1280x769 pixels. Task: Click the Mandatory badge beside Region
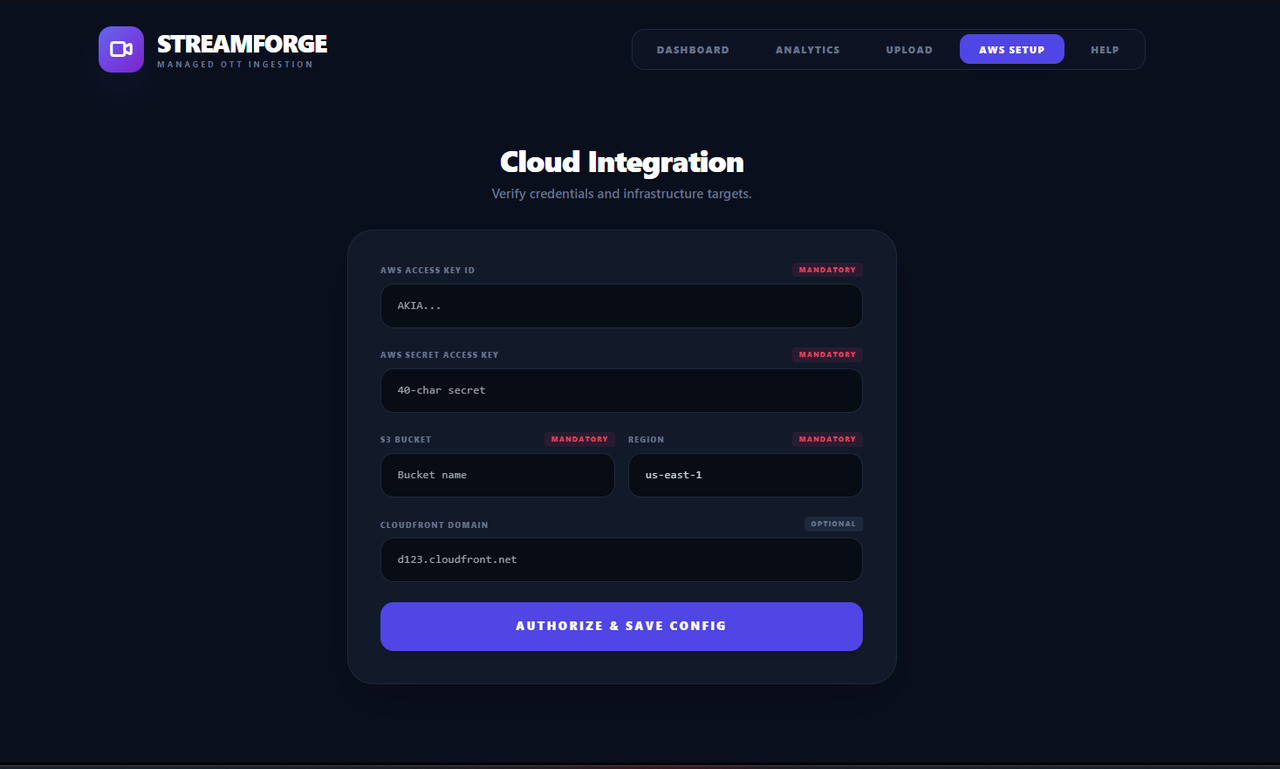pos(827,439)
